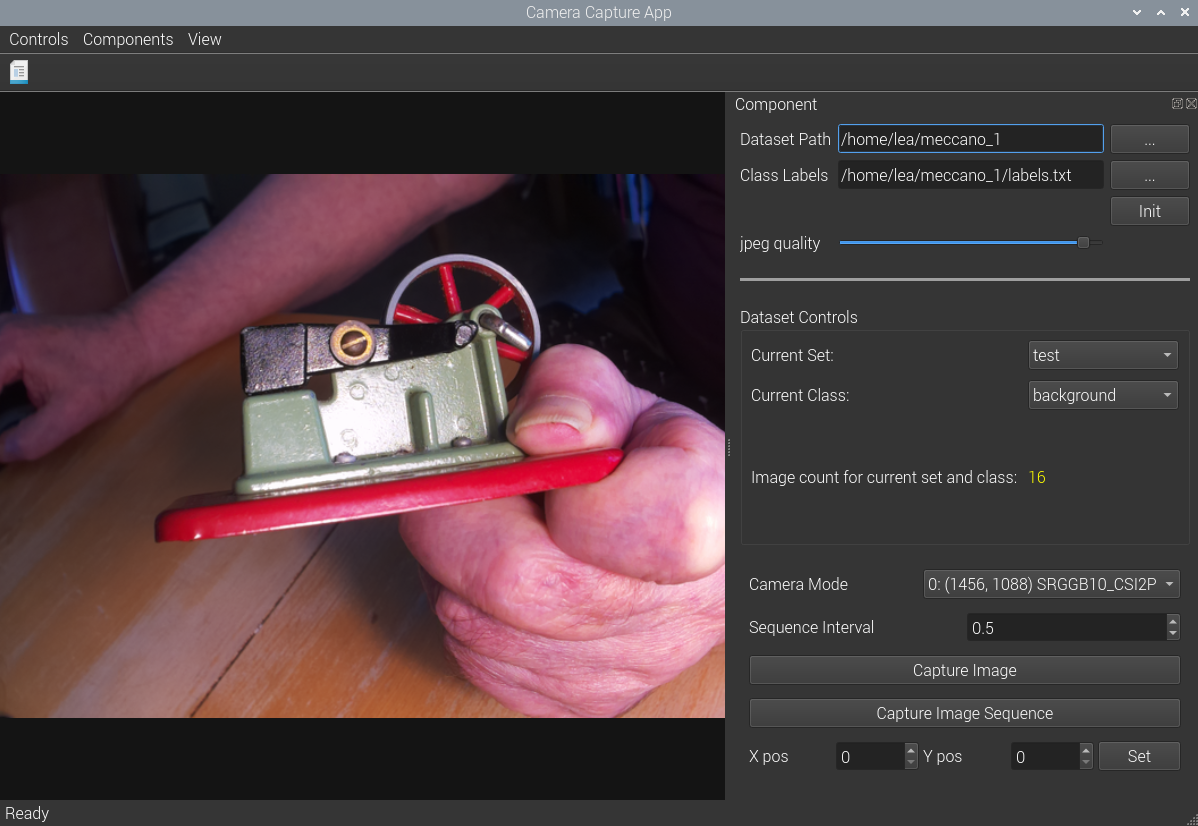
Task: Maximize the Camera Capture App window
Action: click(1161, 12)
